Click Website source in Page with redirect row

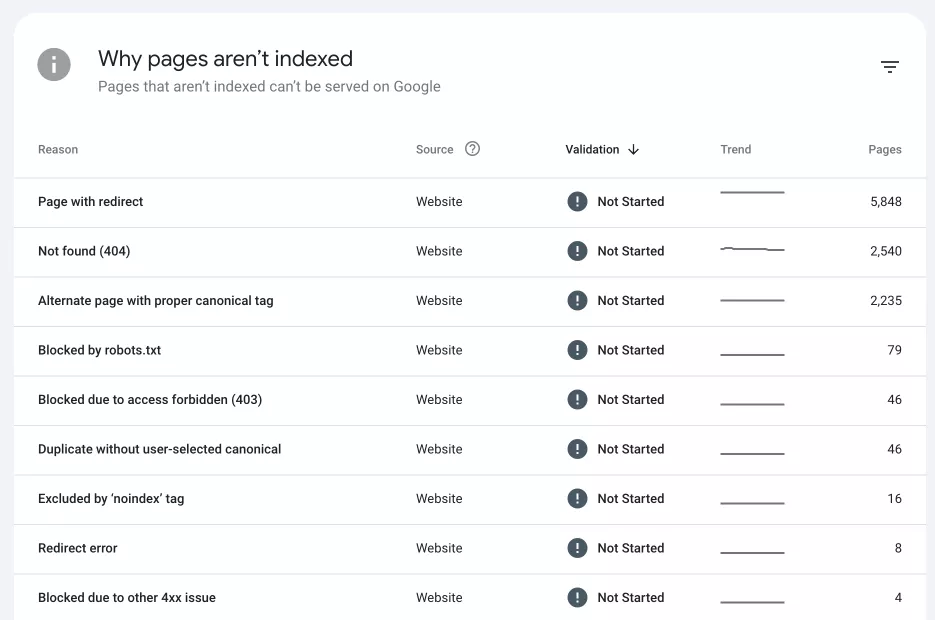click(439, 202)
